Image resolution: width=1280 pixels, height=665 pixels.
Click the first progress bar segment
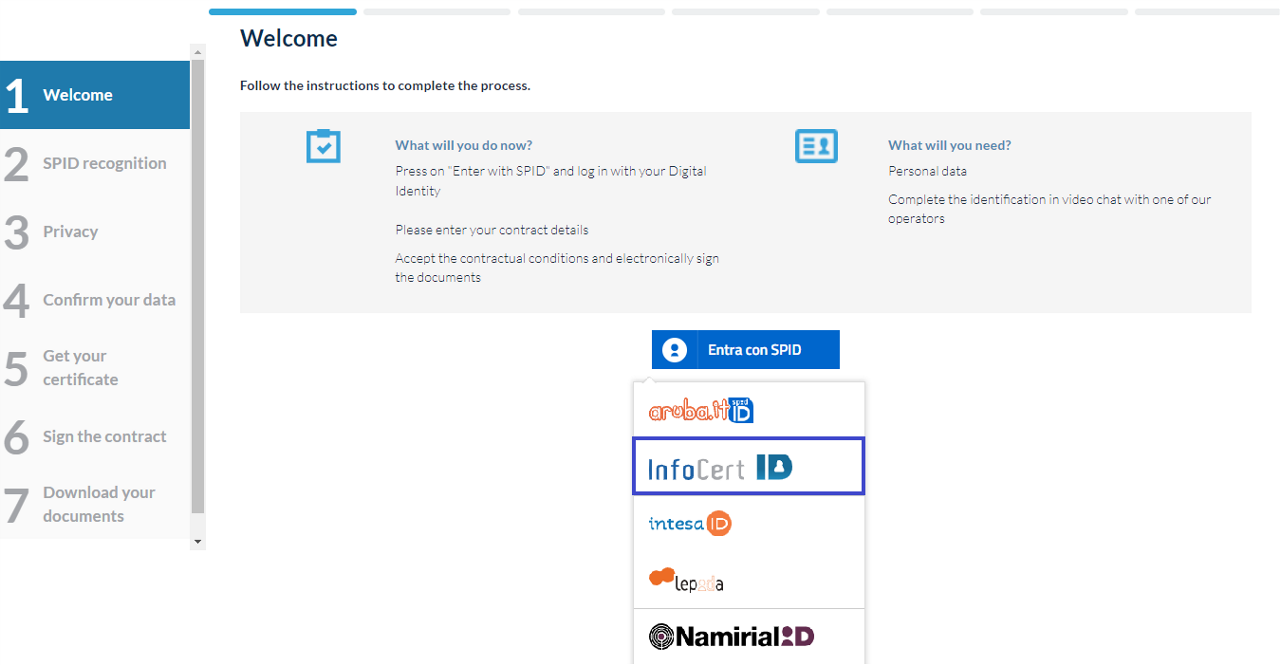pyautogui.click(x=282, y=12)
